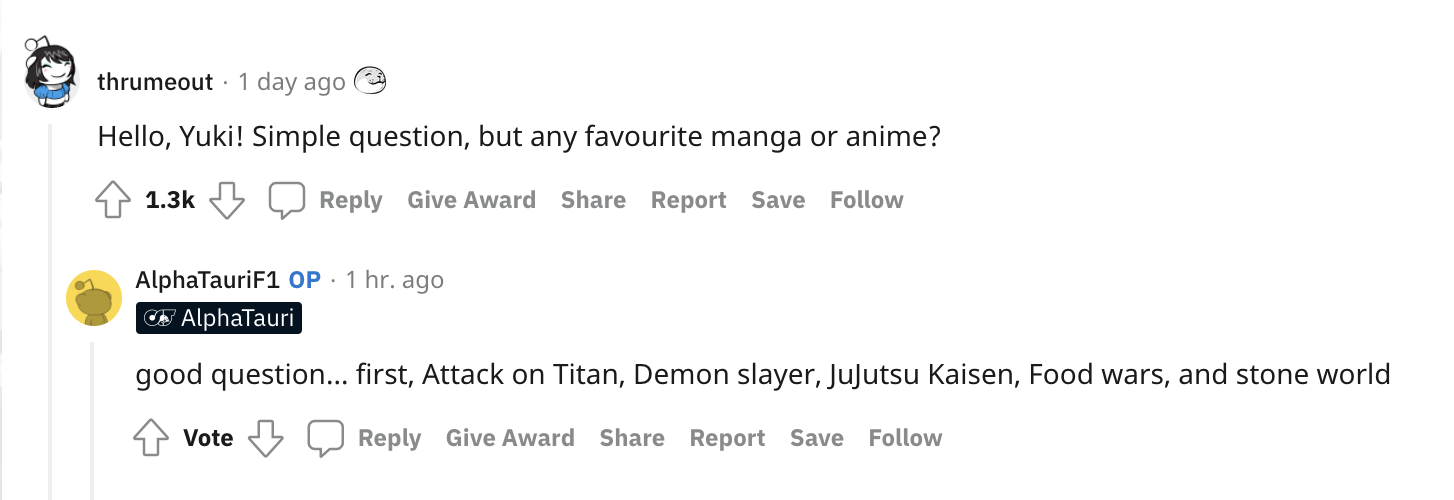Open AlphaTauriF1's yellow avatar
The image size is (1454, 500).
93,298
